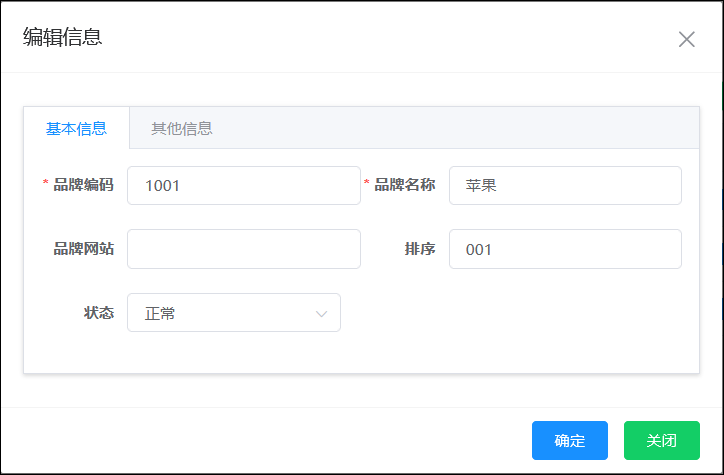Click the empty 品牌网站 input box

click(243, 249)
